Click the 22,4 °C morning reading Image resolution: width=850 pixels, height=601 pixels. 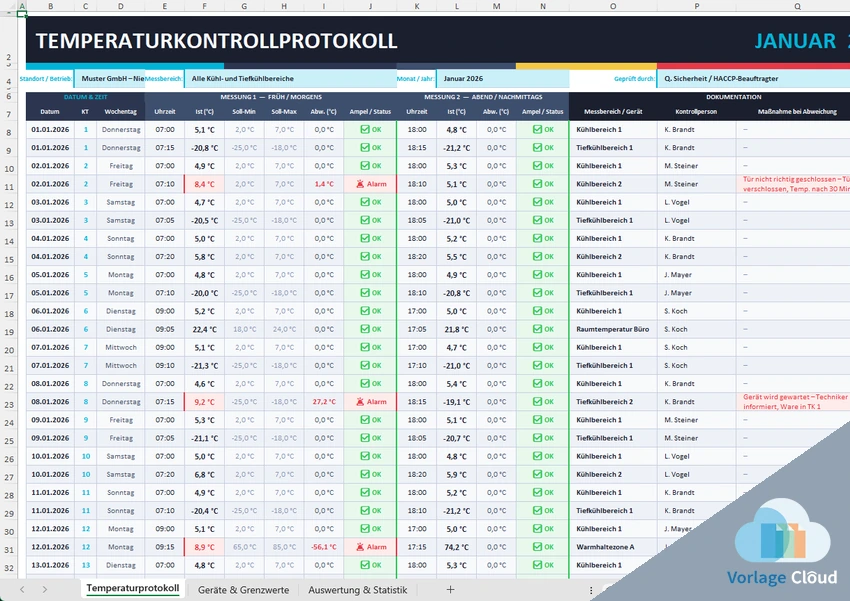[x=204, y=329]
